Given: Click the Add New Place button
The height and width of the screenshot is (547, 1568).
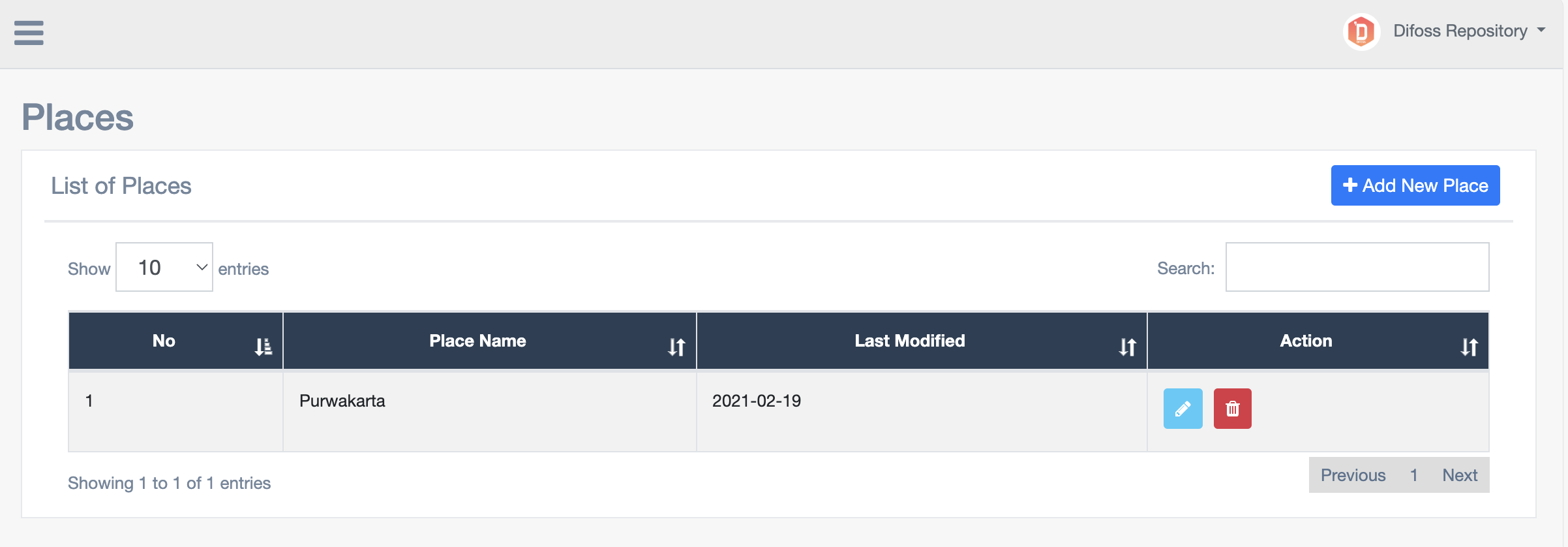Looking at the screenshot, I should coord(1415,185).
